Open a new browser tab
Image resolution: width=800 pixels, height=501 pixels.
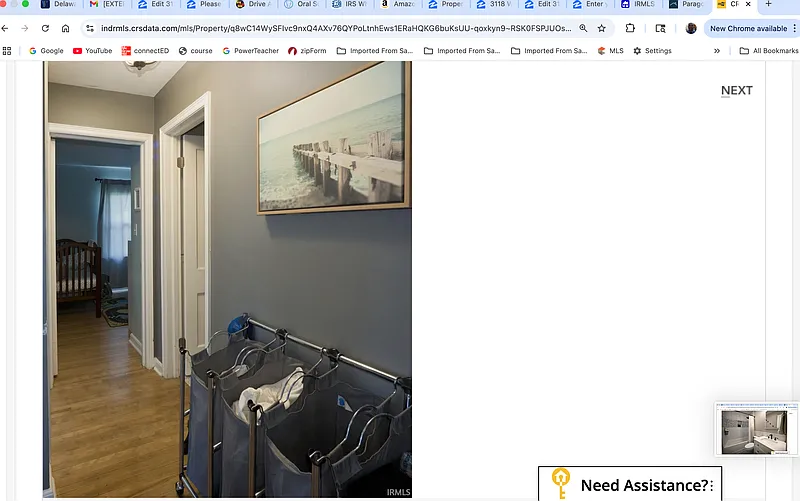pyautogui.click(x=768, y=4)
